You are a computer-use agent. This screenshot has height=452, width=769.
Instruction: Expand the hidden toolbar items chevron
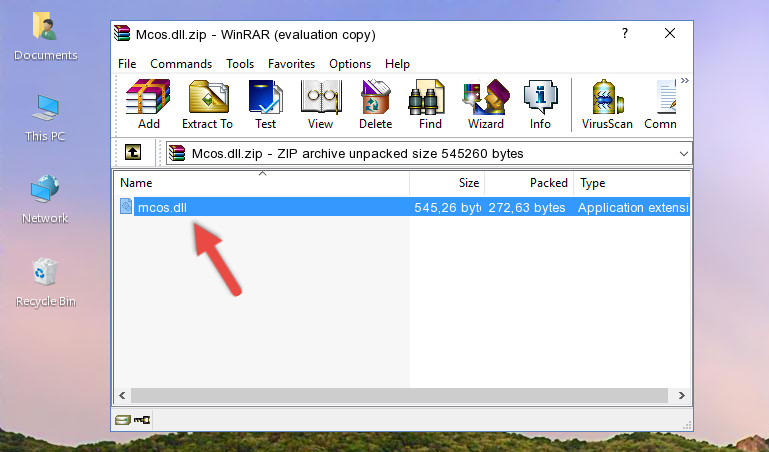[x=685, y=81]
